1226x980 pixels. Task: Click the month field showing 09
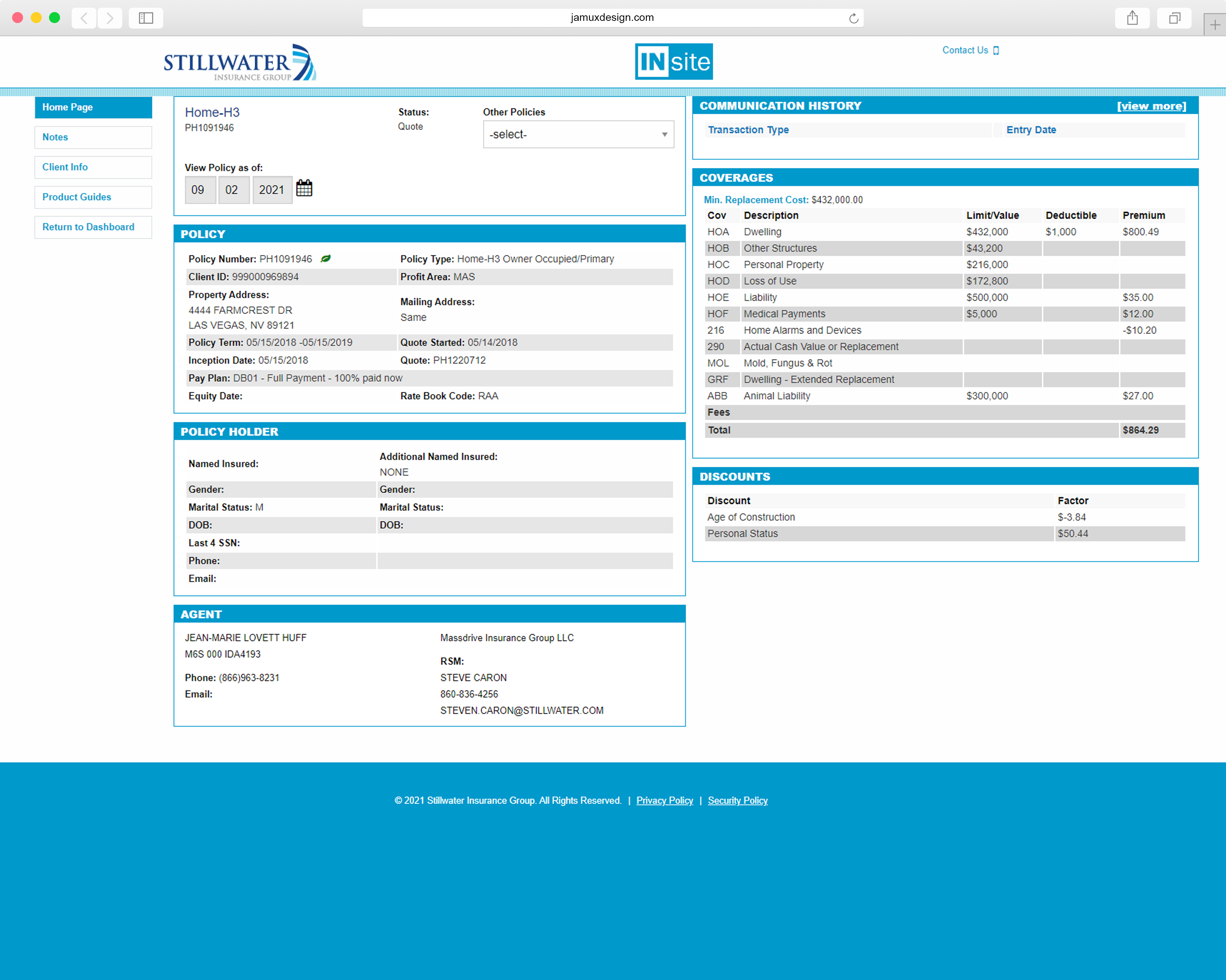(x=200, y=190)
